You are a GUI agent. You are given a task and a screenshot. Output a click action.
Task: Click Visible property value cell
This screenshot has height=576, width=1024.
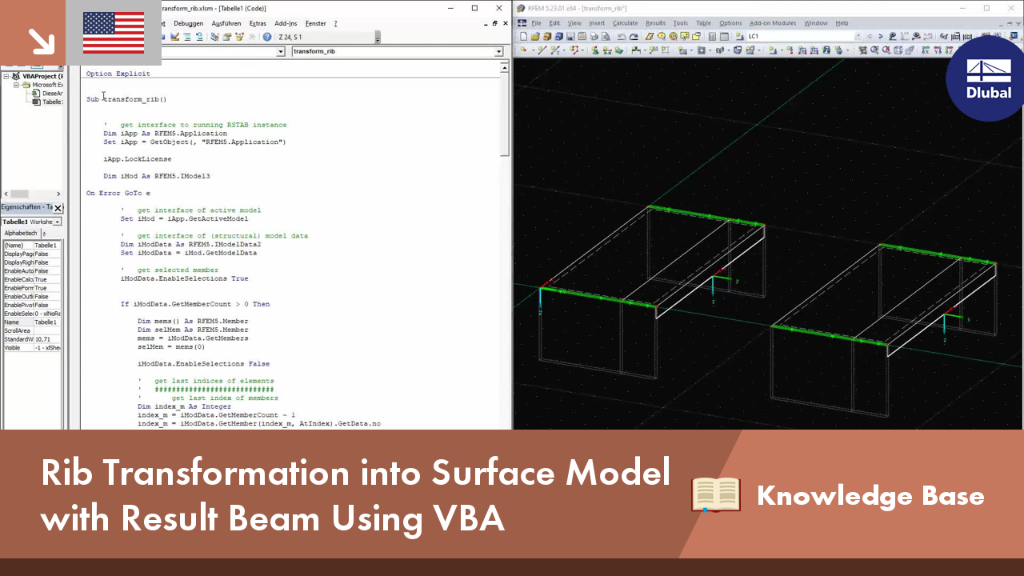coord(47,348)
